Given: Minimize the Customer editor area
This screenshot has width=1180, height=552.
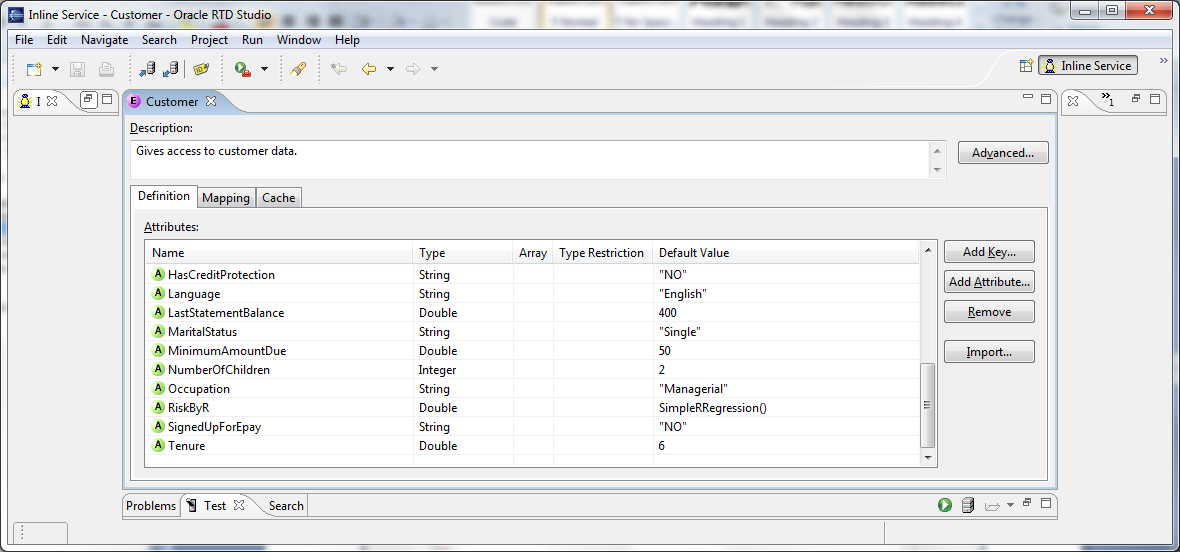Looking at the screenshot, I should [x=1028, y=97].
